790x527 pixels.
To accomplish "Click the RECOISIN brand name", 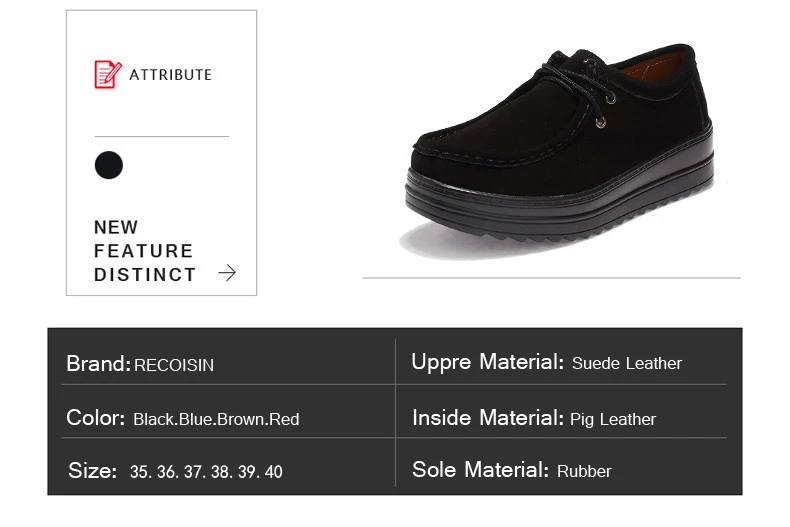I will (174, 365).
